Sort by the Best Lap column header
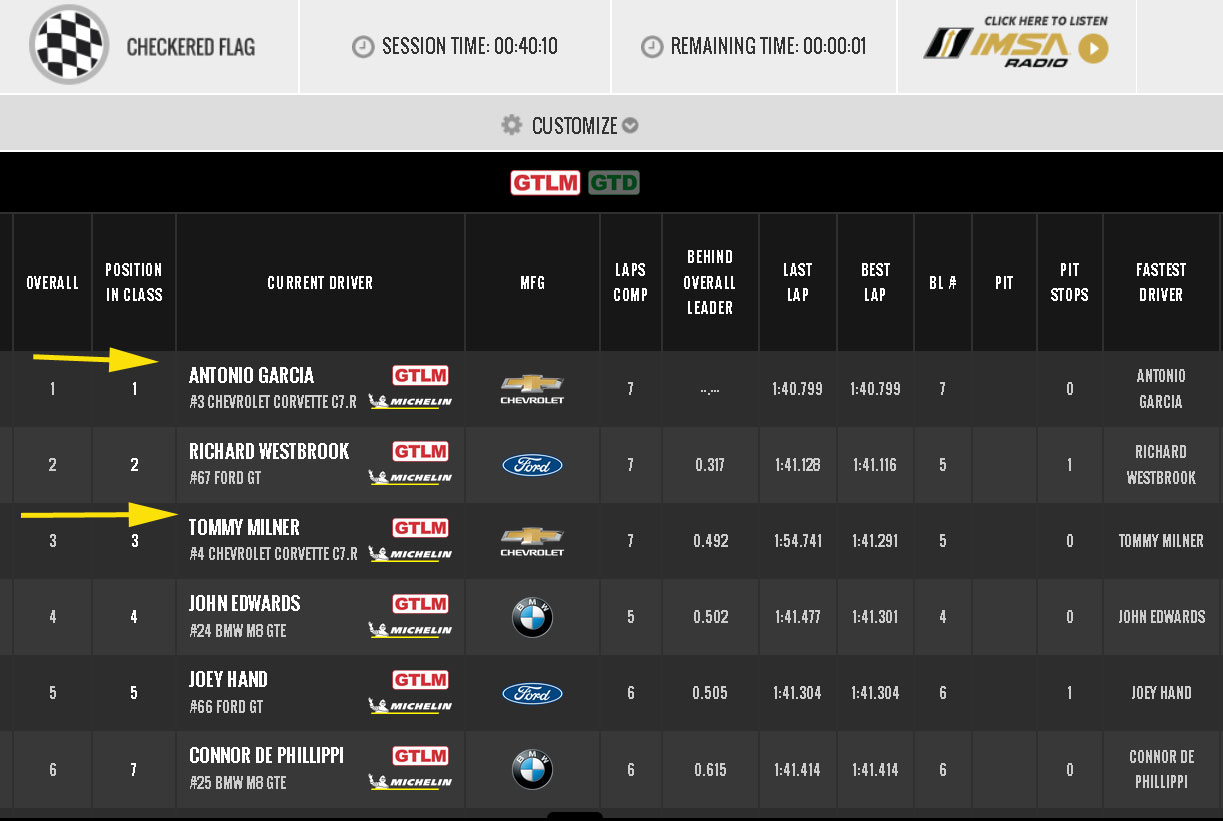Screen dimensions: 1223x821 coord(875,282)
